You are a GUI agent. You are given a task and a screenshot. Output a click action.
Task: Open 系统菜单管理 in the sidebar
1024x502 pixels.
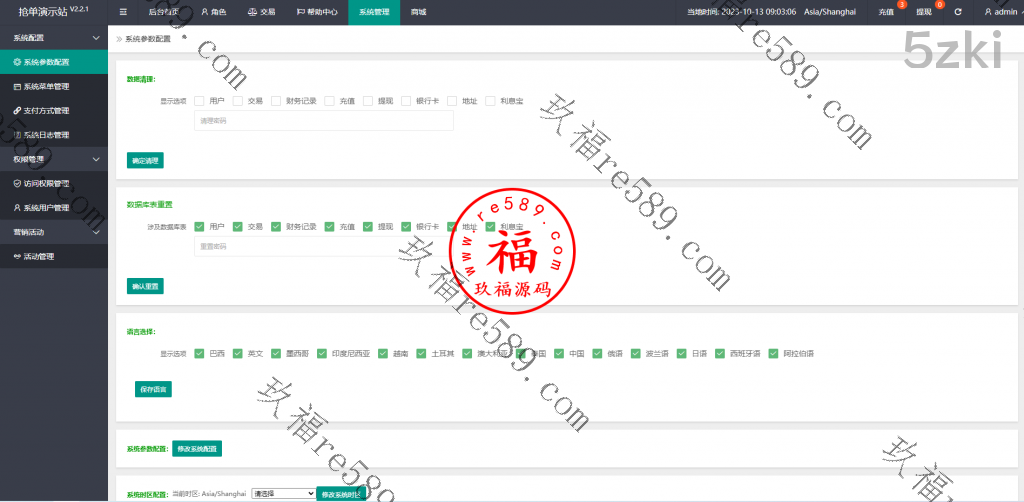point(46,86)
